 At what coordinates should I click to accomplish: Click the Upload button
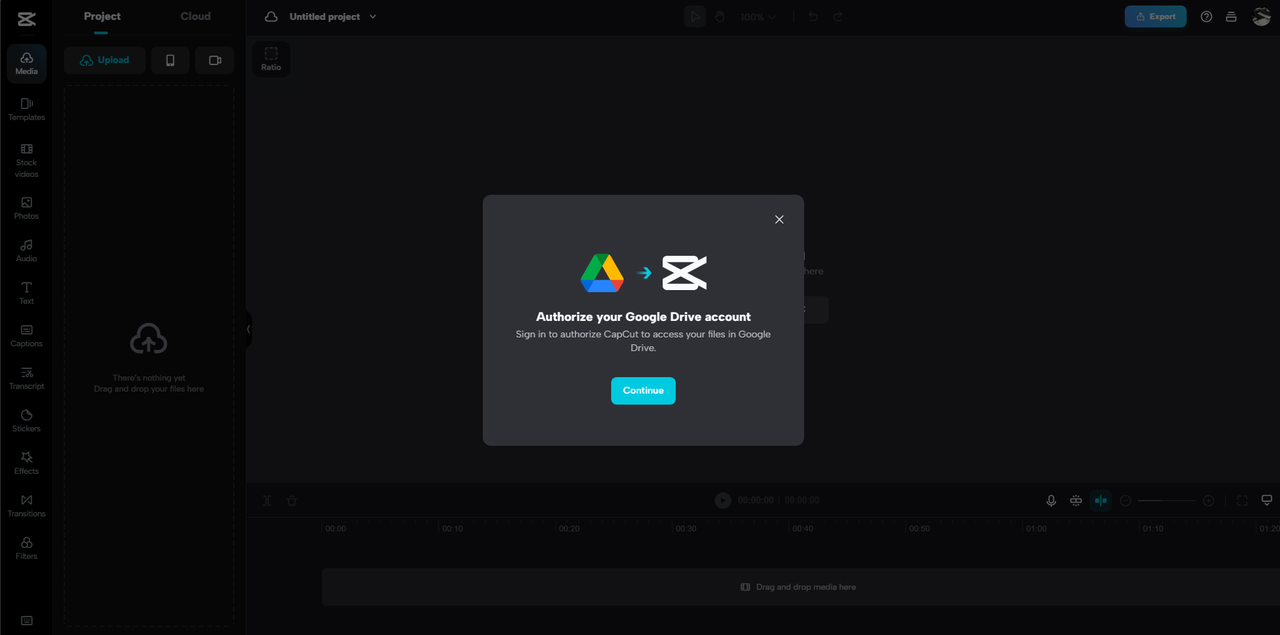104,60
